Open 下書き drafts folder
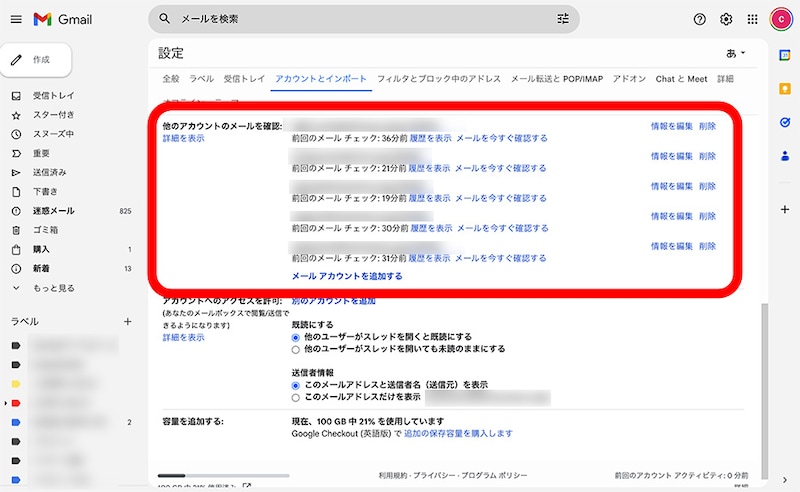Screen dimensions: 800x492 coord(45,191)
